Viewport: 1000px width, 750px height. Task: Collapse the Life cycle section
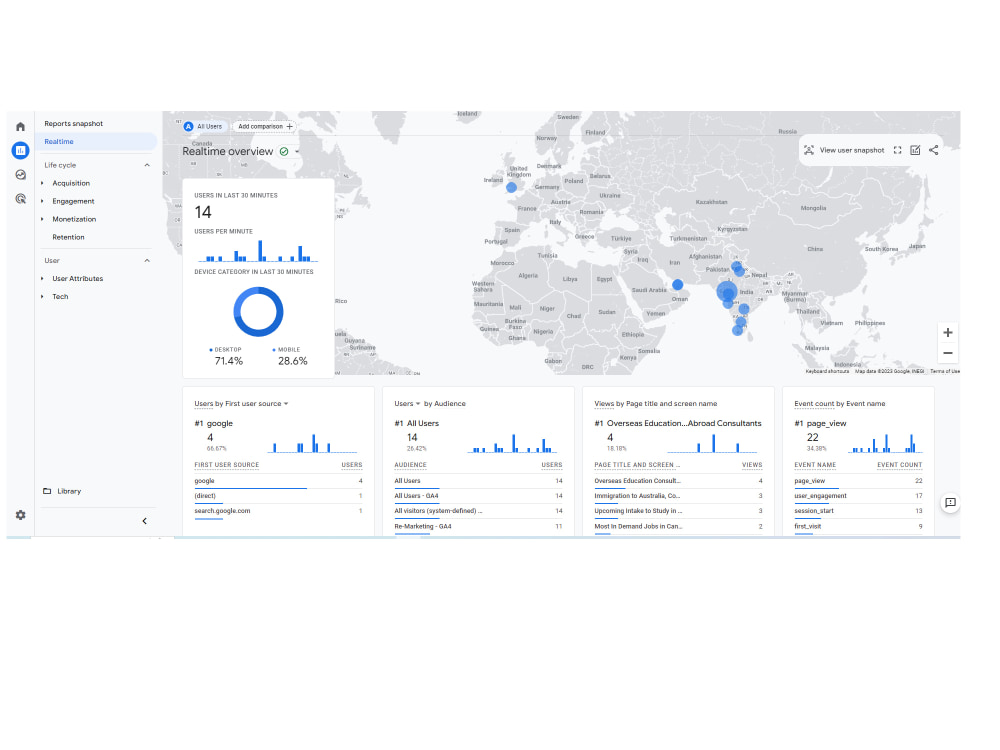click(147, 165)
